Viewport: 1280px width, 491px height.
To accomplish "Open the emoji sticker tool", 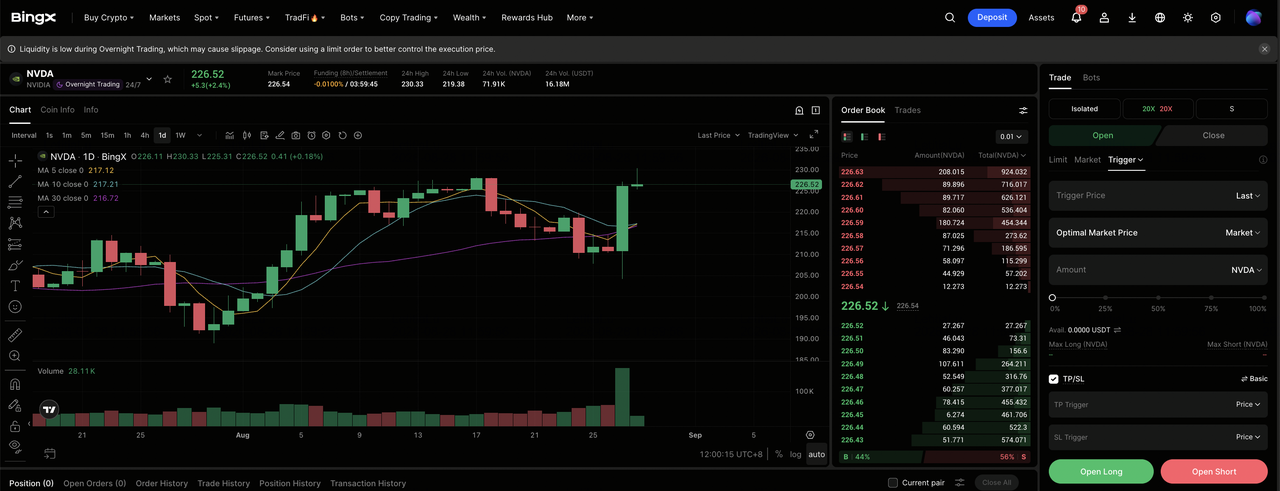I will click(15, 307).
